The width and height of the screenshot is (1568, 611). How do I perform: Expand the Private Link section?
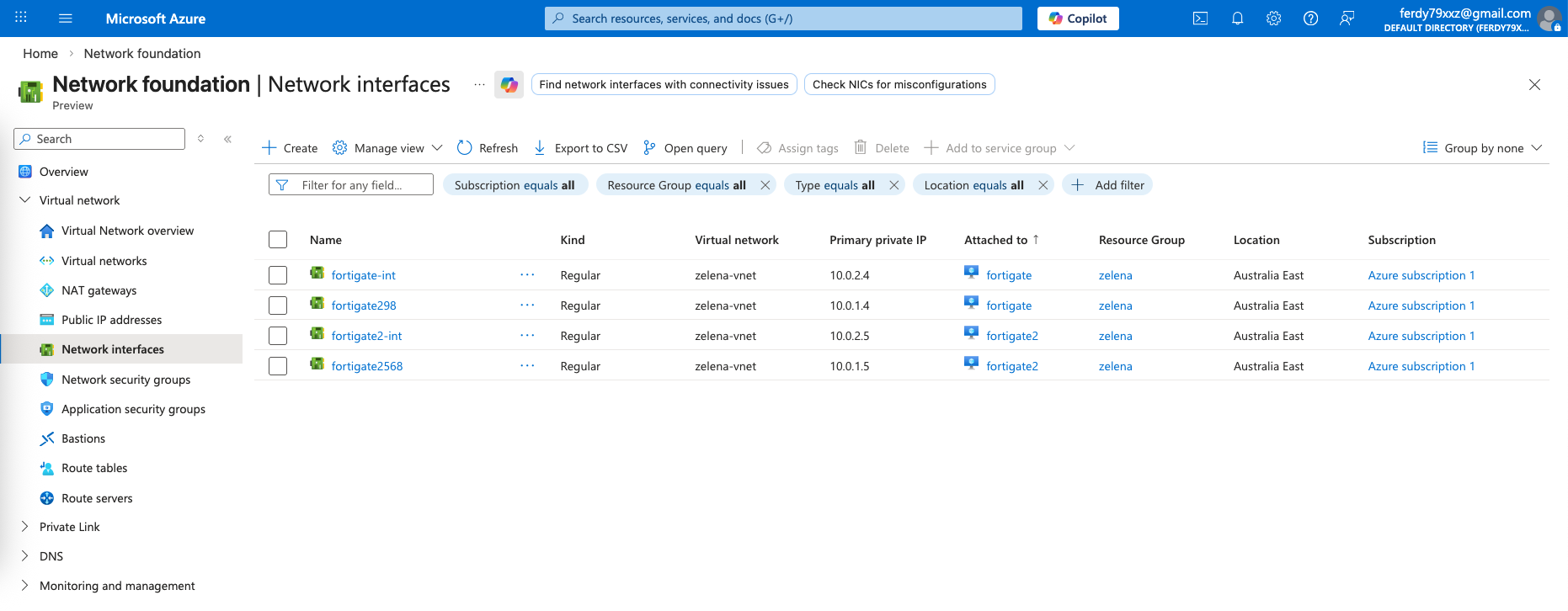click(24, 527)
